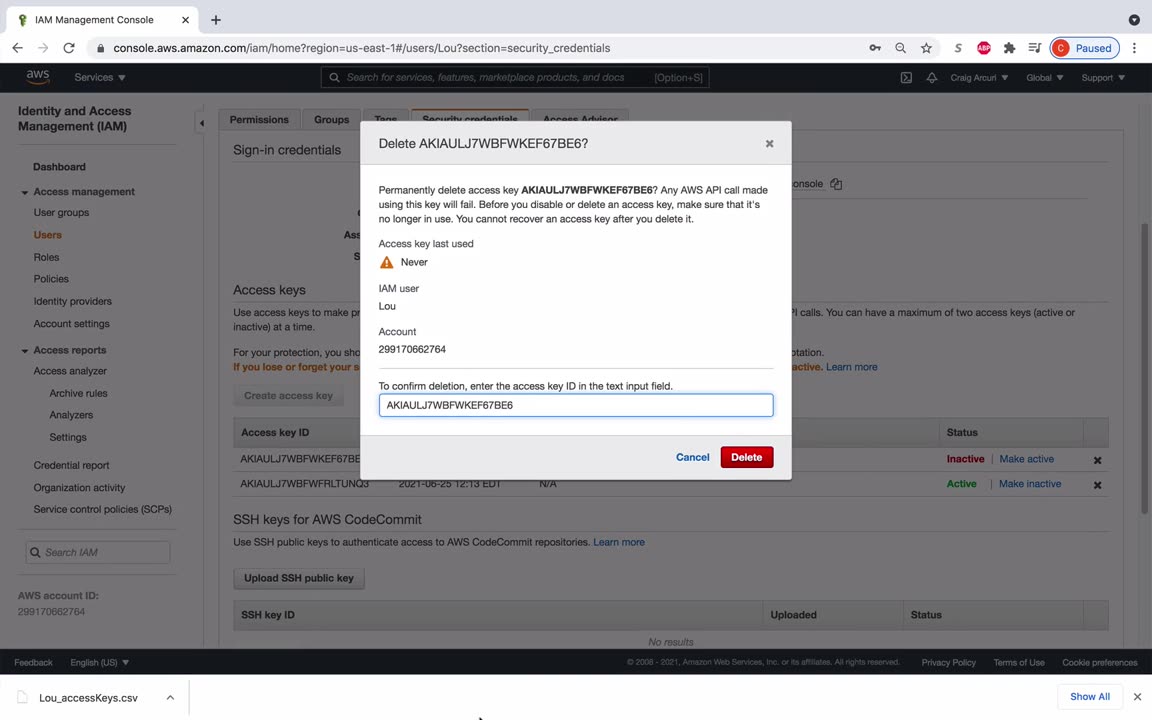This screenshot has width=1152, height=720.
Task: Open the extensions puzzle icon
Action: (x=1009, y=48)
